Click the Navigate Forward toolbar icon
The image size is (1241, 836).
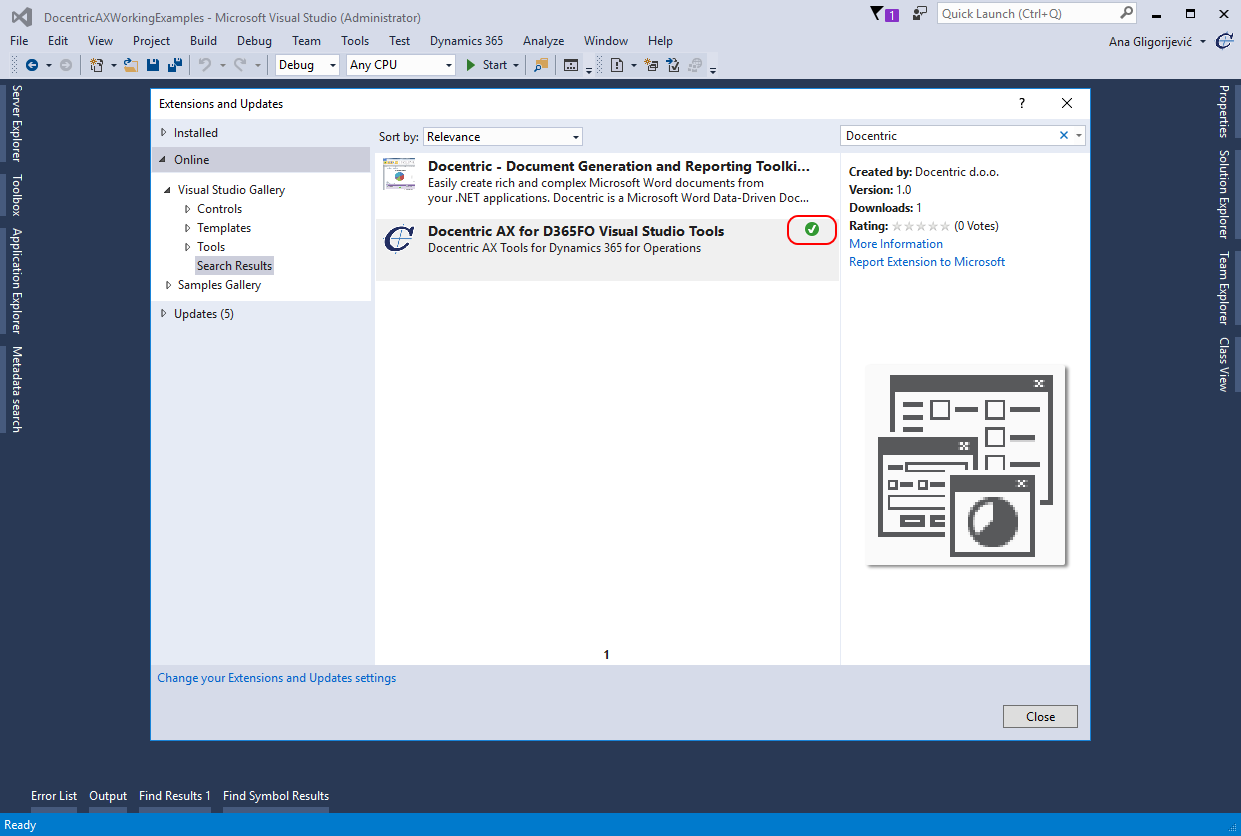coord(66,65)
